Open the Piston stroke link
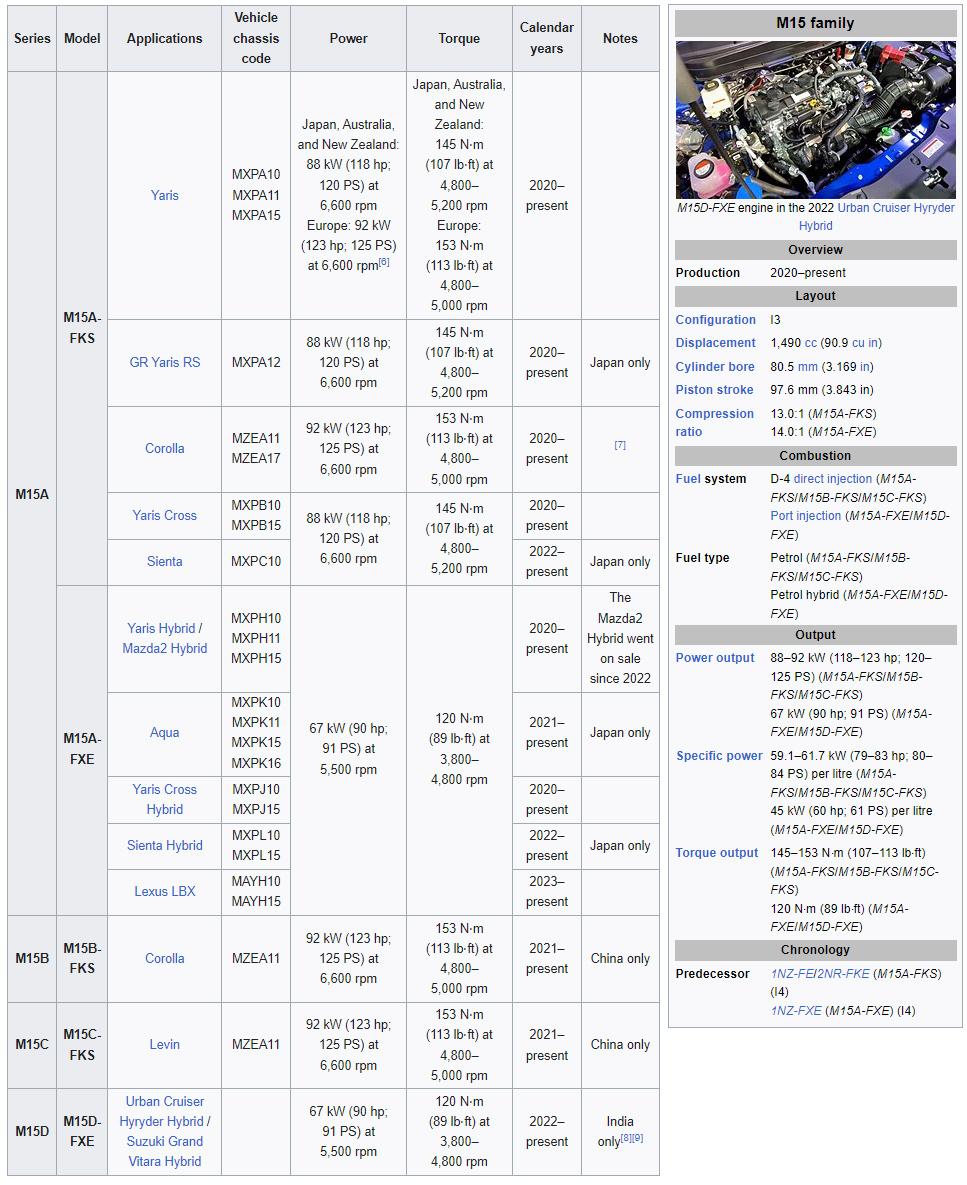Image resolution: width=967 pixels, height=1185 pixels. [714, 390]
